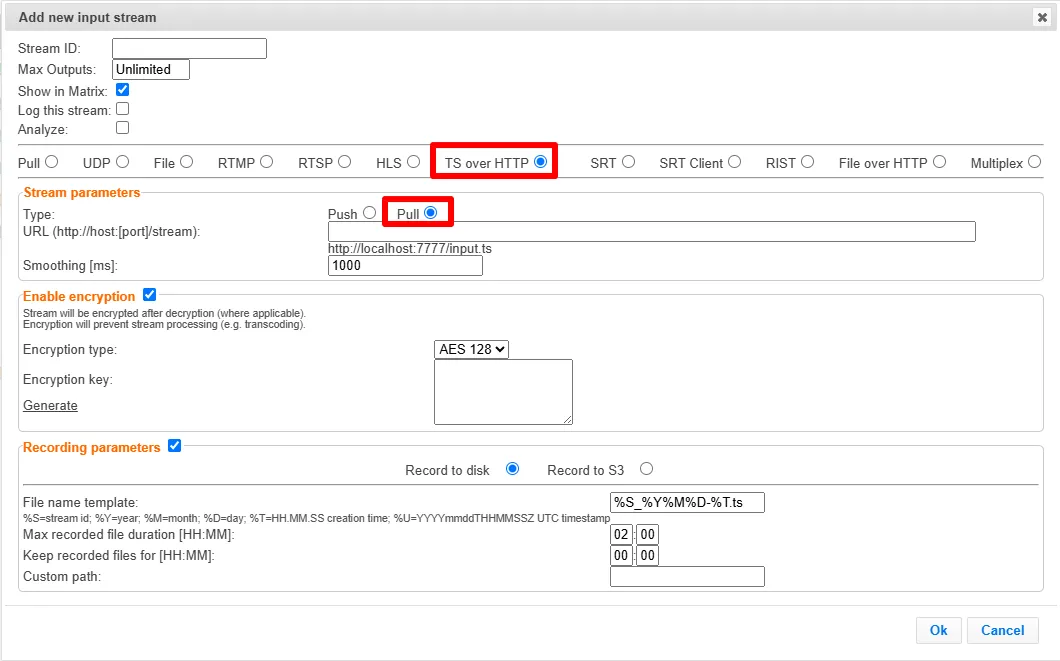Viewport: 1060px width, 661px height.
Task: Select the UDP input type radio
Action: [x=122, y=162]
